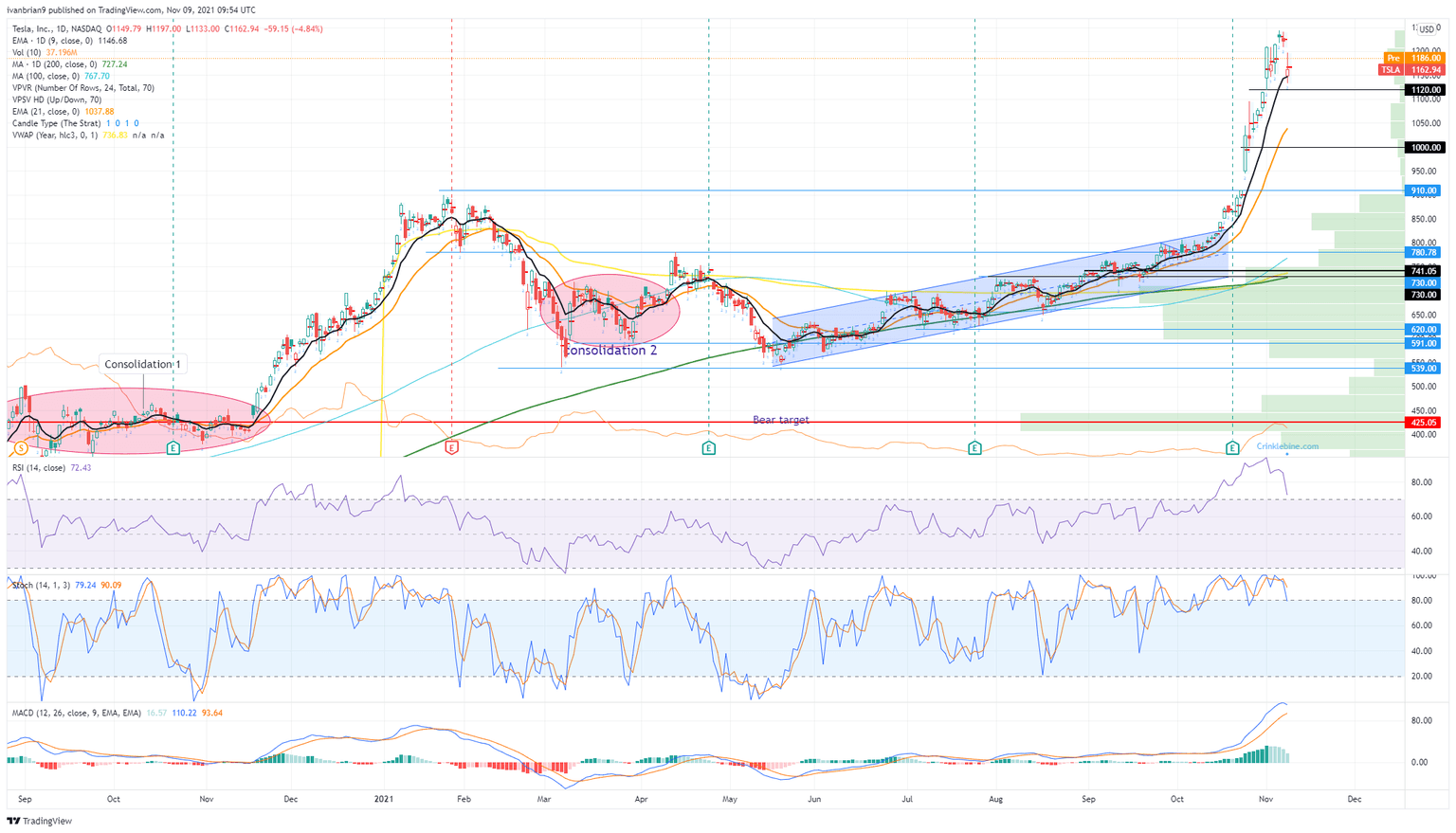Viewport: 1456px width, 833px height.
Task: Select the Consolidation 2 text label
Action: [610, 351]
